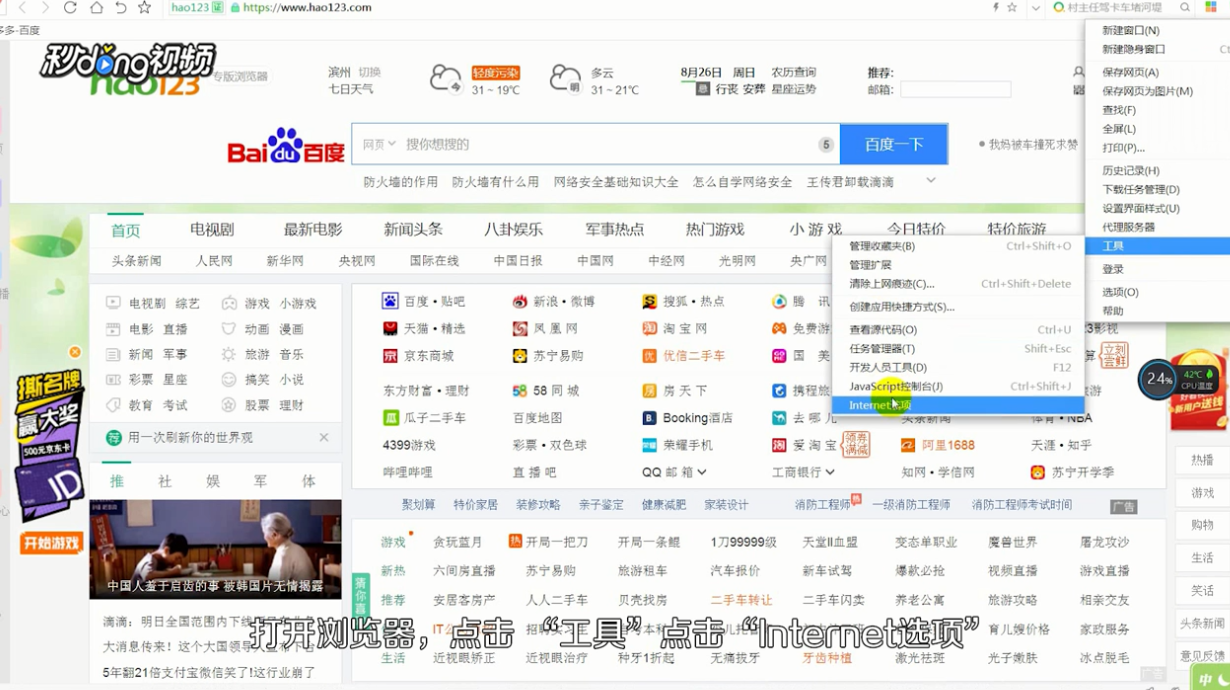Click the browser forward arrow
This screenshot has width=1230, height=690.
point(46,8)
